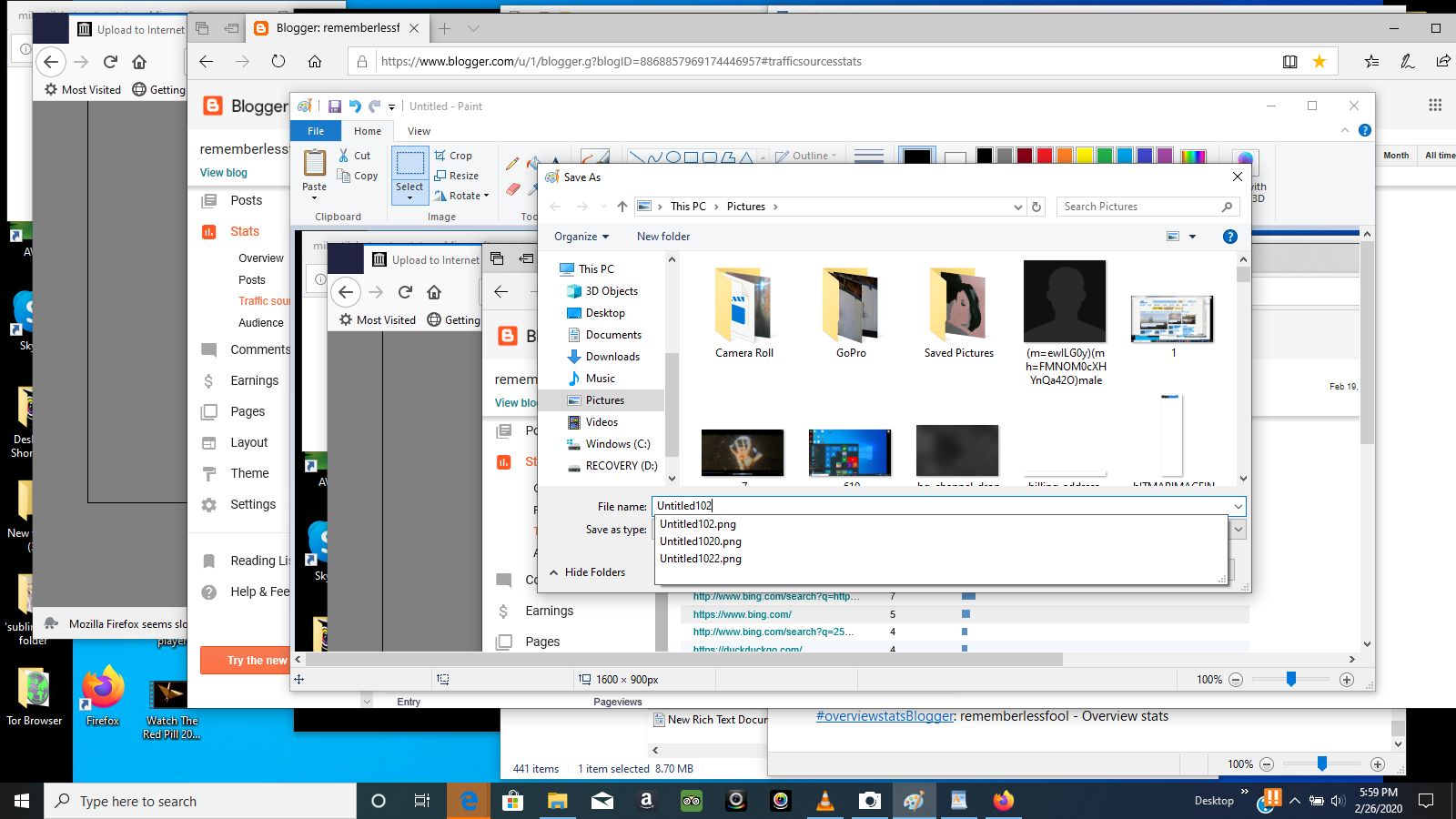Choose the yellow color swatch in Paint's palette
Viewport: 1456px width, 819px height.
[x=1084, y=156]
